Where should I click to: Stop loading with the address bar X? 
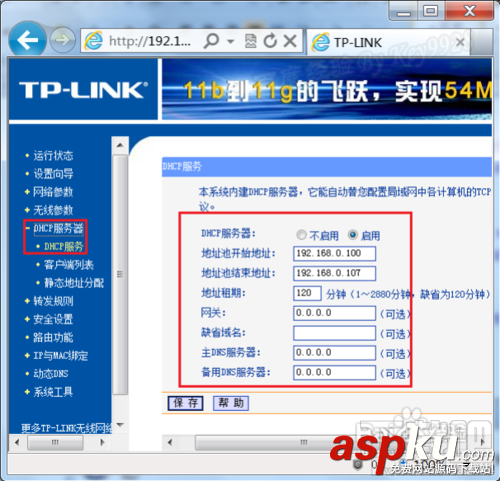tap(290, 41)
